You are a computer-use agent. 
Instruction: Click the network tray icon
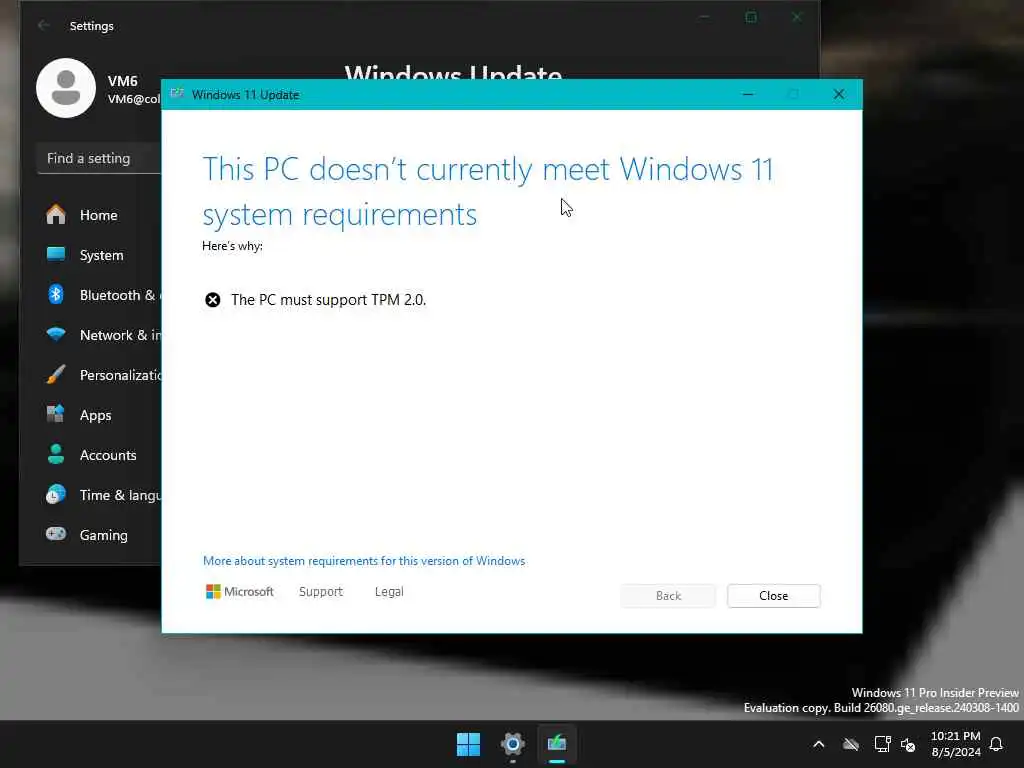click(x=882, y=744)
